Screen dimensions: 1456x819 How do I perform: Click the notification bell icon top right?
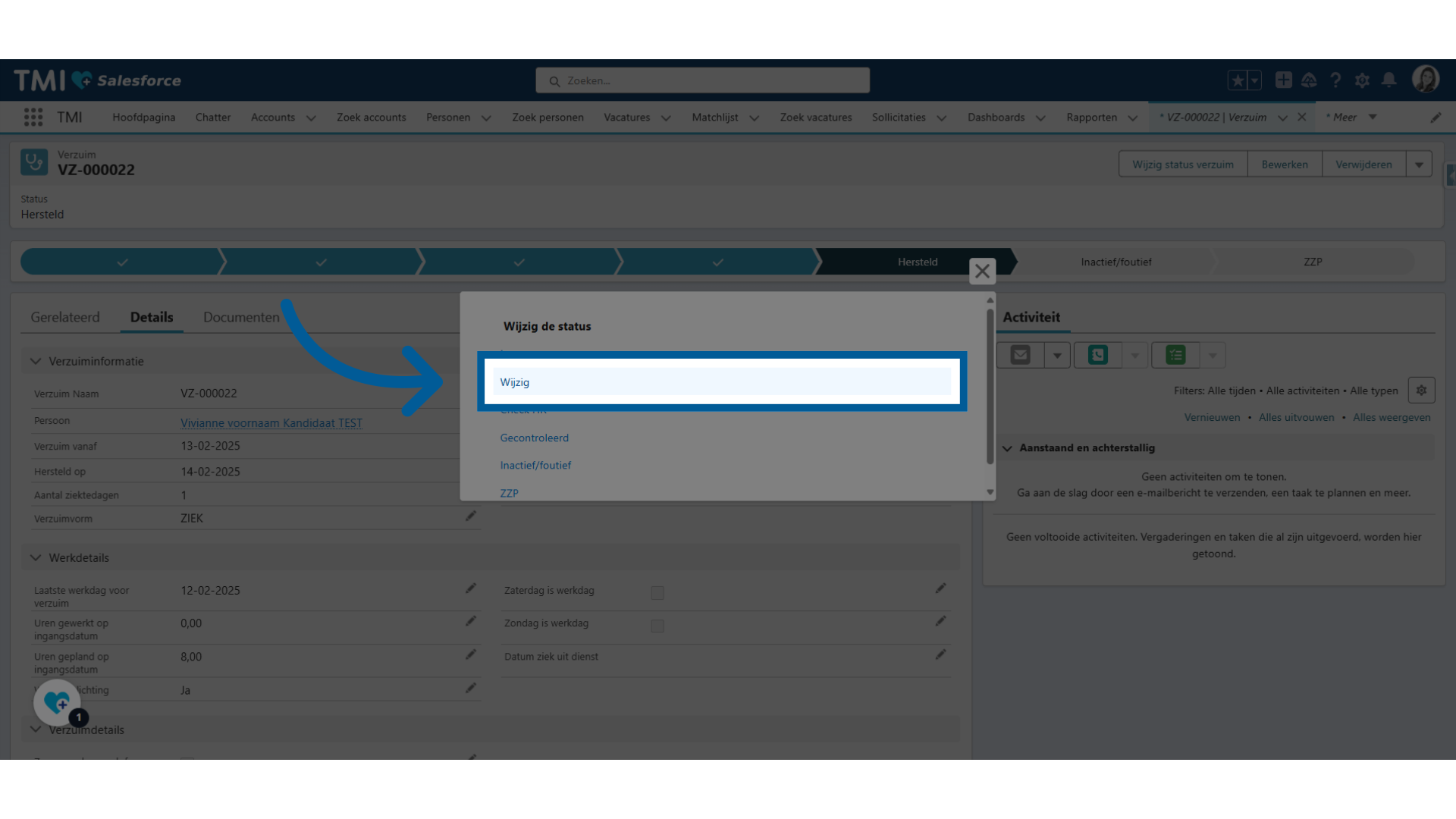click(1389, 80)
